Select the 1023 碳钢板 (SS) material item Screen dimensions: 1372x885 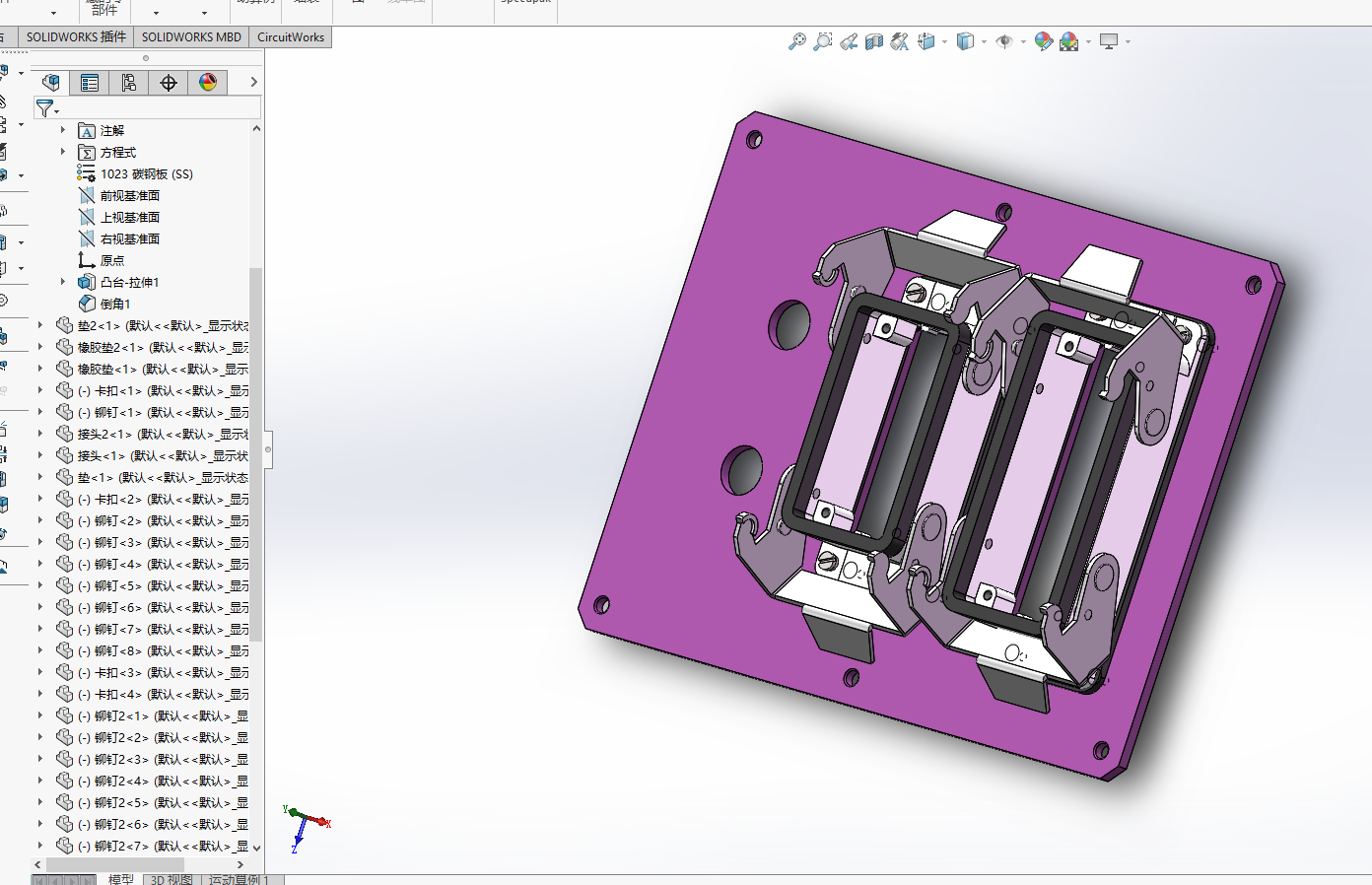(146, 173)
